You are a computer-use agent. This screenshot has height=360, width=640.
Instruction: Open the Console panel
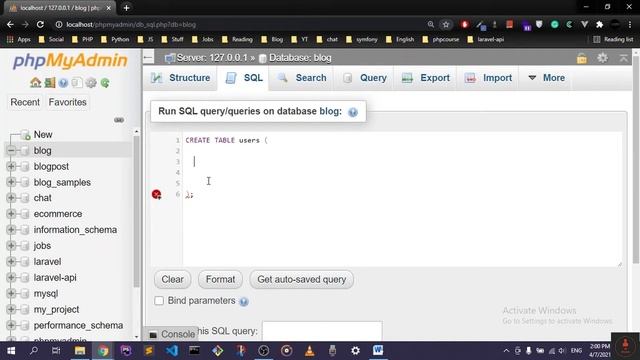[172, 334]
